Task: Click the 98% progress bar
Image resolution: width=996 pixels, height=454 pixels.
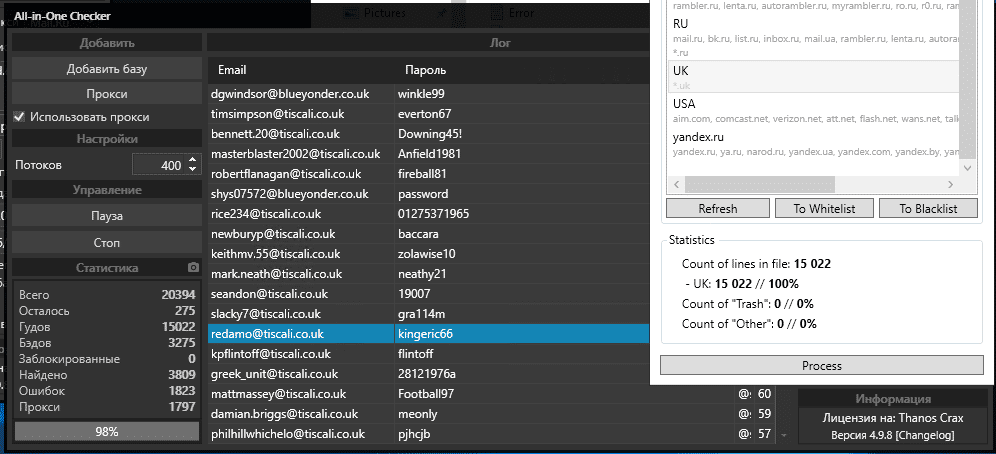Action: point(107,432)
